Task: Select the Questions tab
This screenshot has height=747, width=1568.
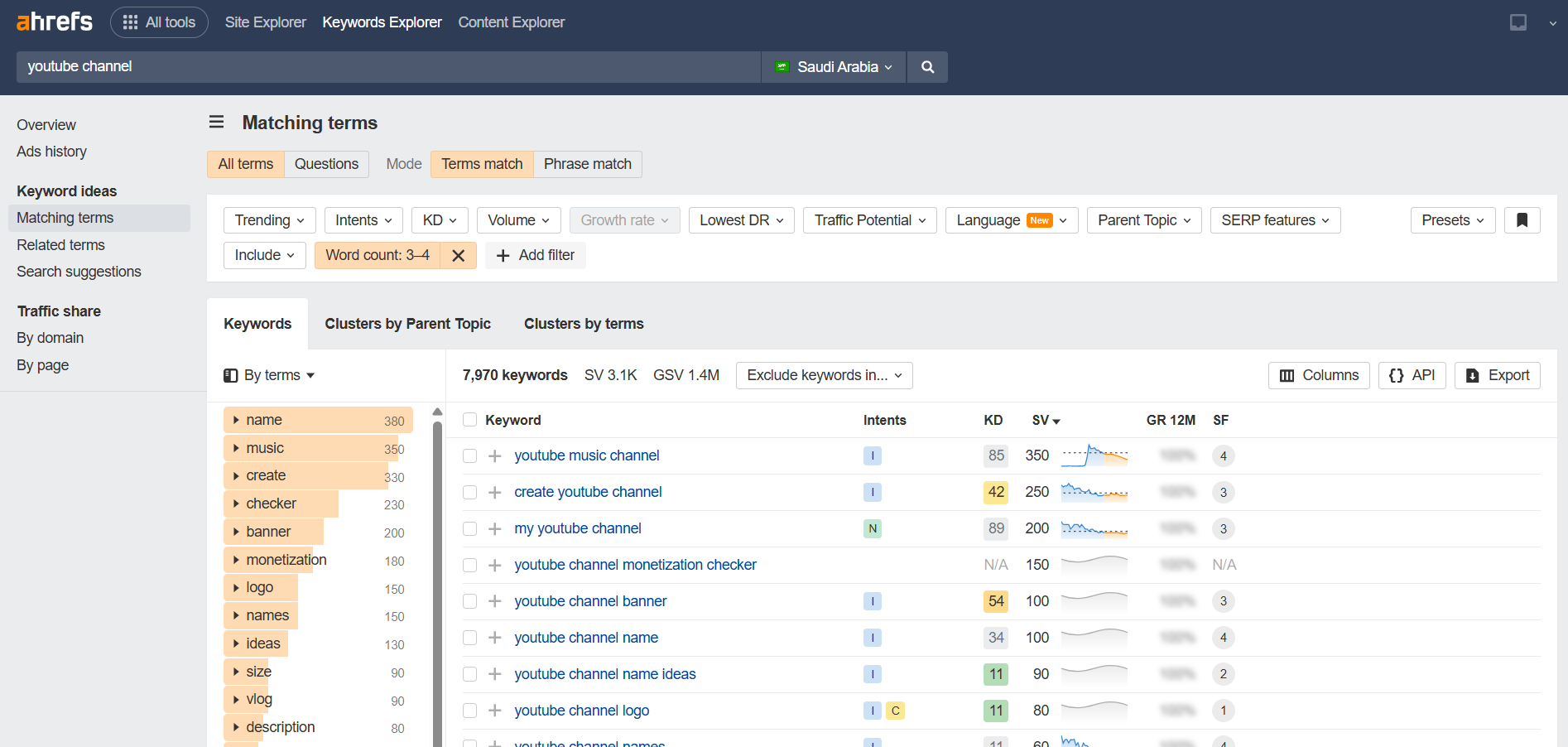Action: tap(326, 164)
